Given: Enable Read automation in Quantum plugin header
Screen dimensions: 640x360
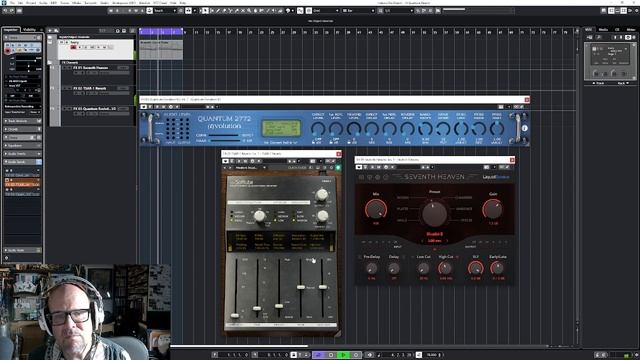Looking at the screenshot, I should pyautogui.click(x=157, y=107).
